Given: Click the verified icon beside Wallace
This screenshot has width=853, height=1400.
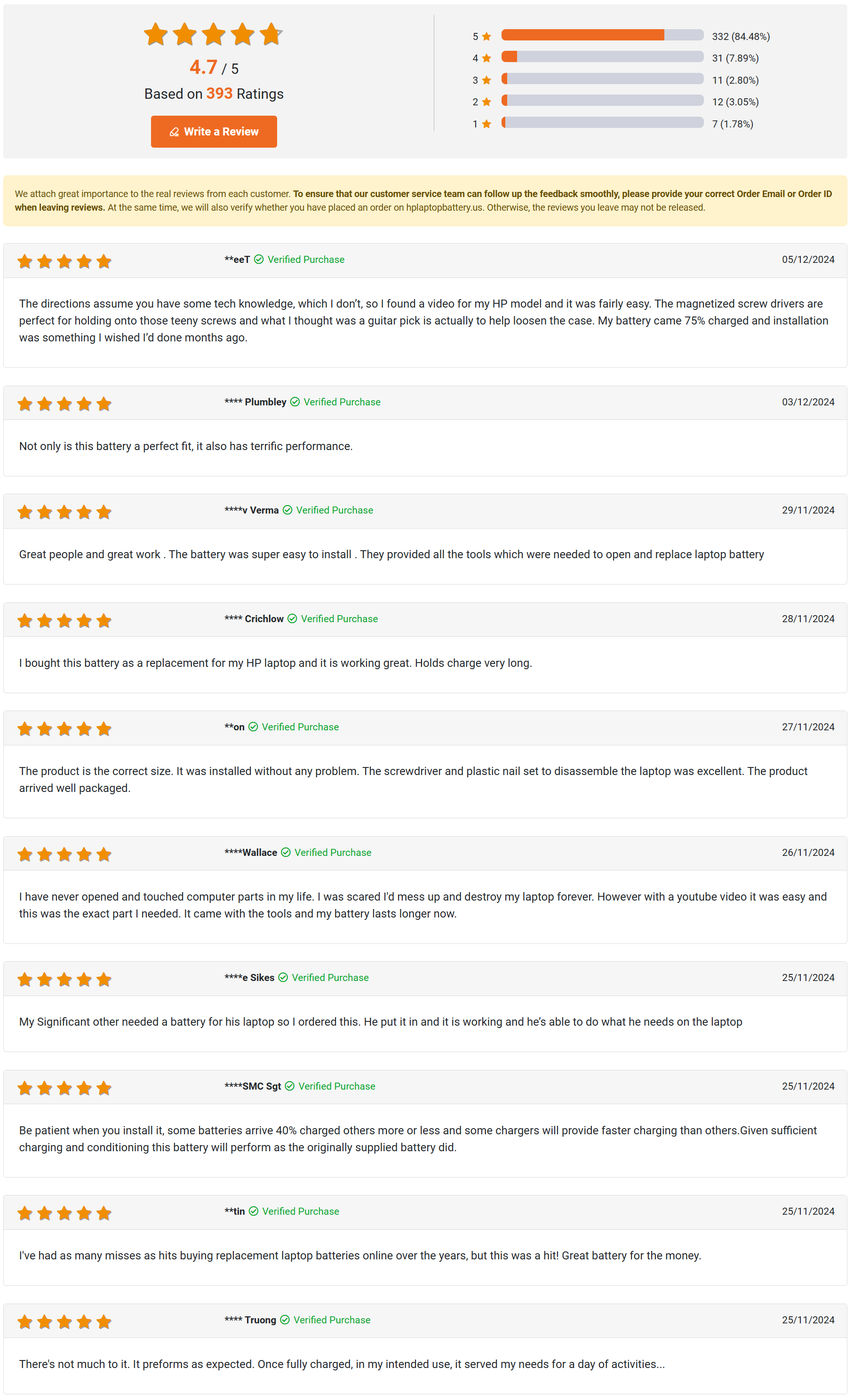Looking at the screenshot, I should [x=286, y=852].
